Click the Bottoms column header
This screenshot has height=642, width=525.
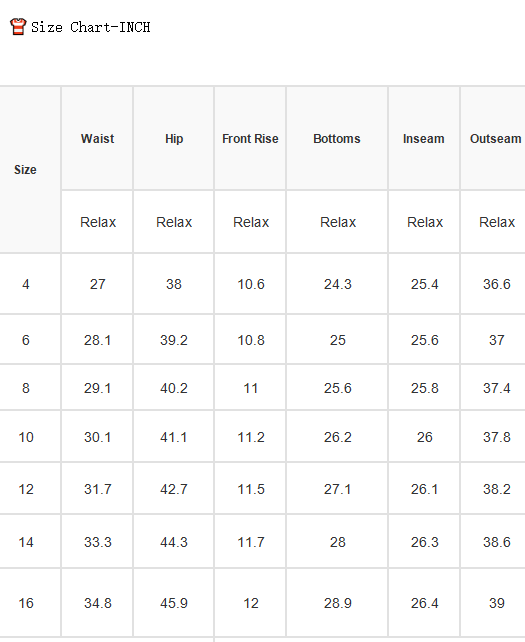(x=337, y=138)
